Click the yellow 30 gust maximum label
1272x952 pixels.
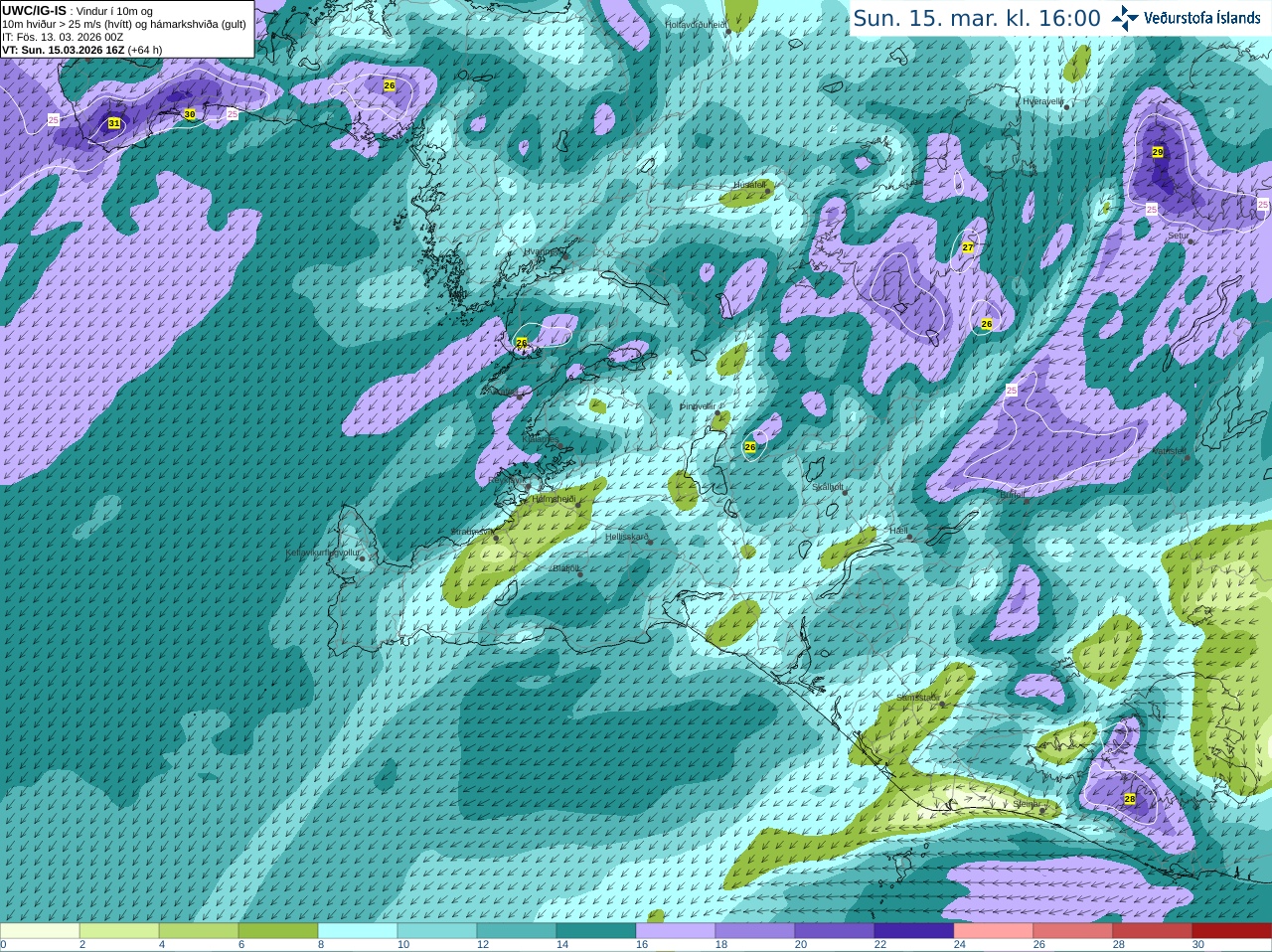tap(190, 114)
